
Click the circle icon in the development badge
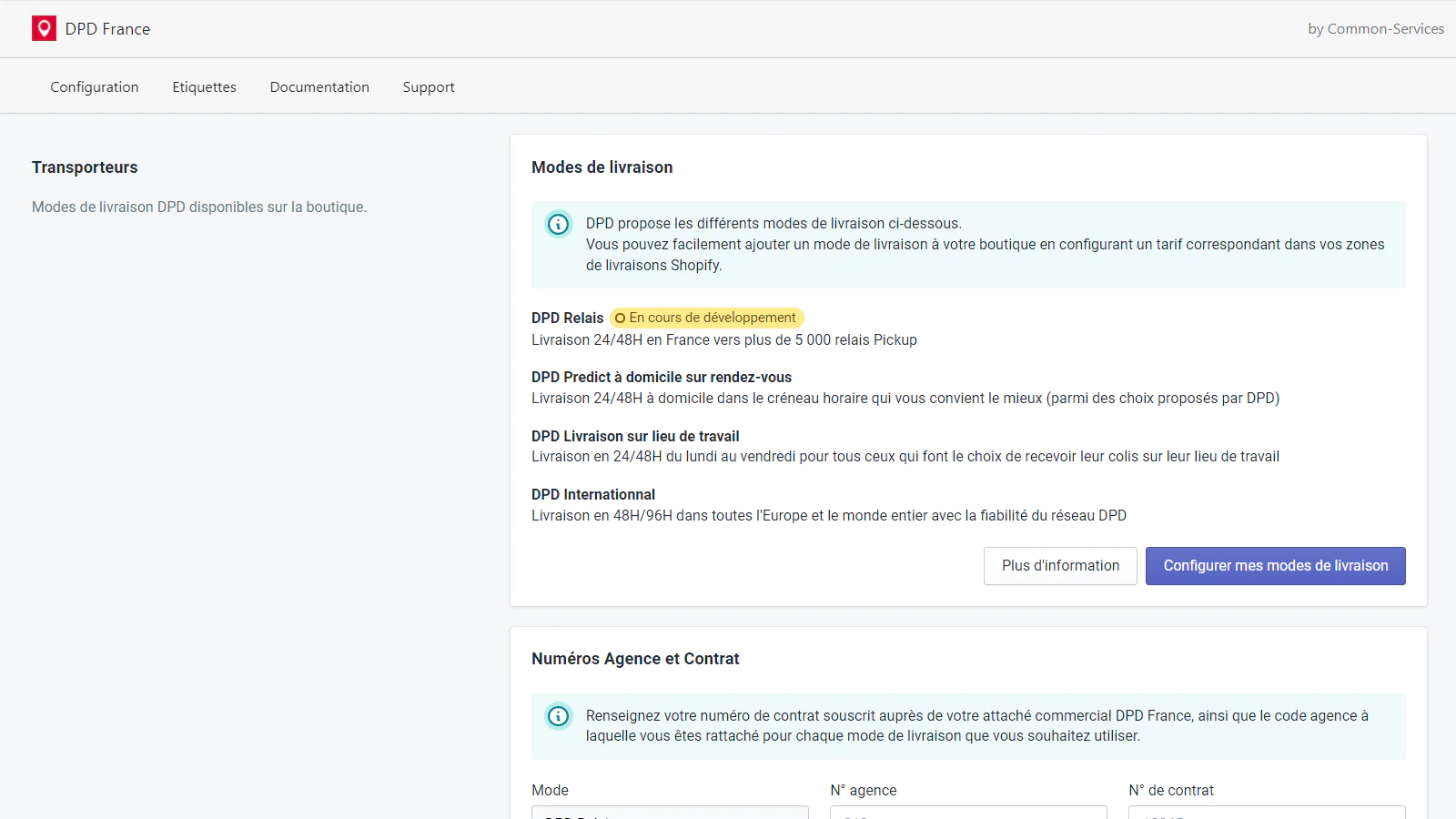point(620,318)
